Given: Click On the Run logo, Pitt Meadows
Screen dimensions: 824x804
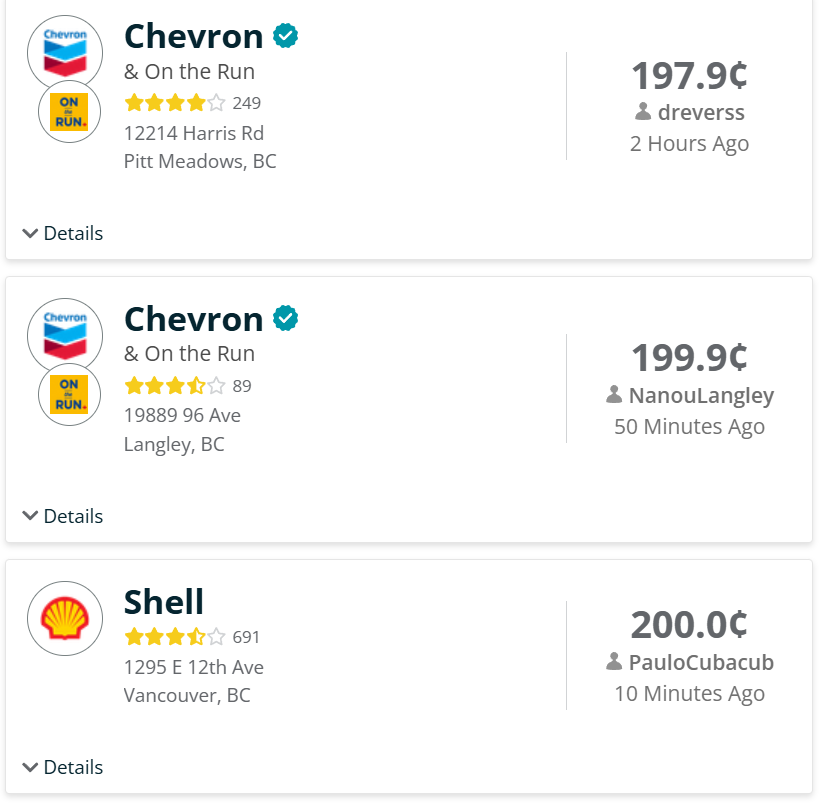Looking at the screenshot, I should [69, 112].
